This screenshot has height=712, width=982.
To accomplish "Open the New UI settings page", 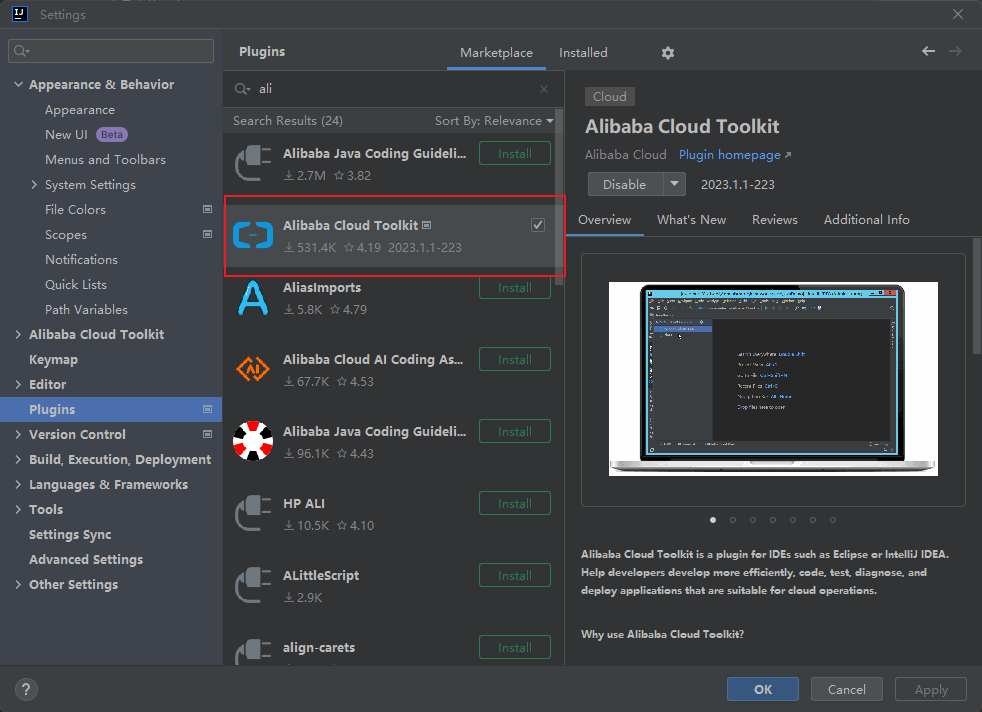I will click(x=66, y=135).
